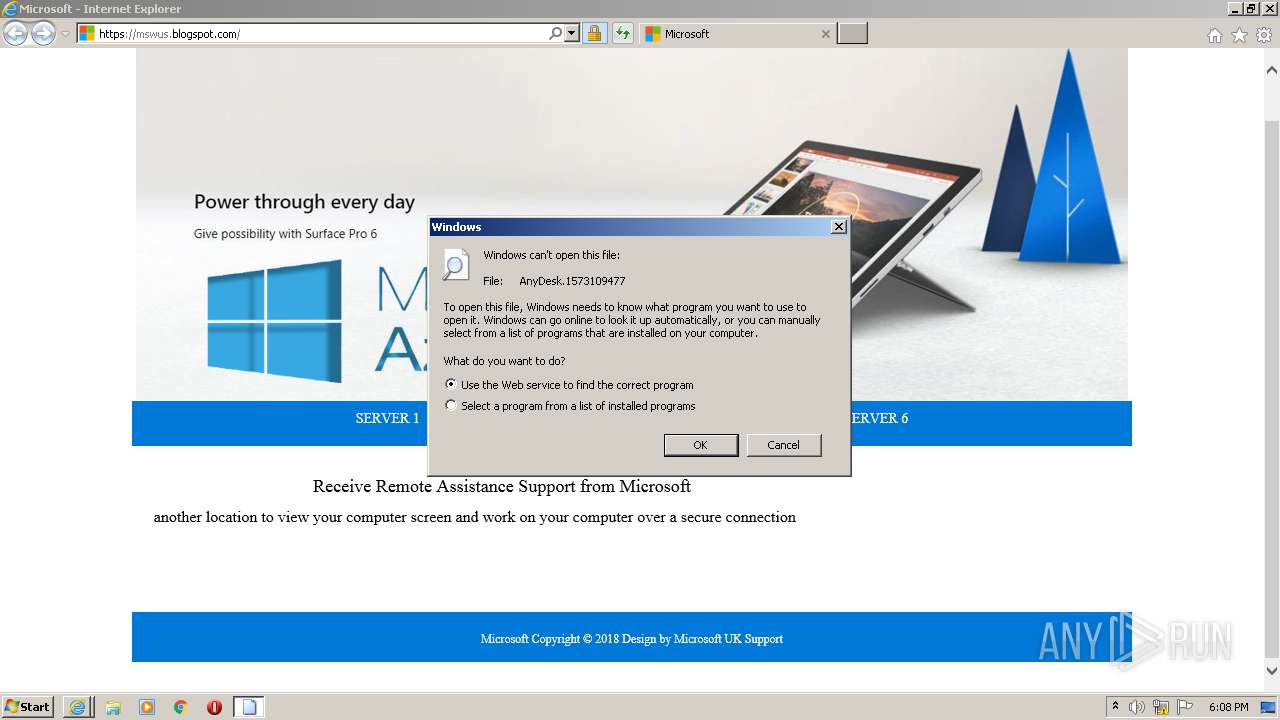The image size is (1280, 720).
Task: Open Favorites star icon
Action: [x=1239, y=35]
